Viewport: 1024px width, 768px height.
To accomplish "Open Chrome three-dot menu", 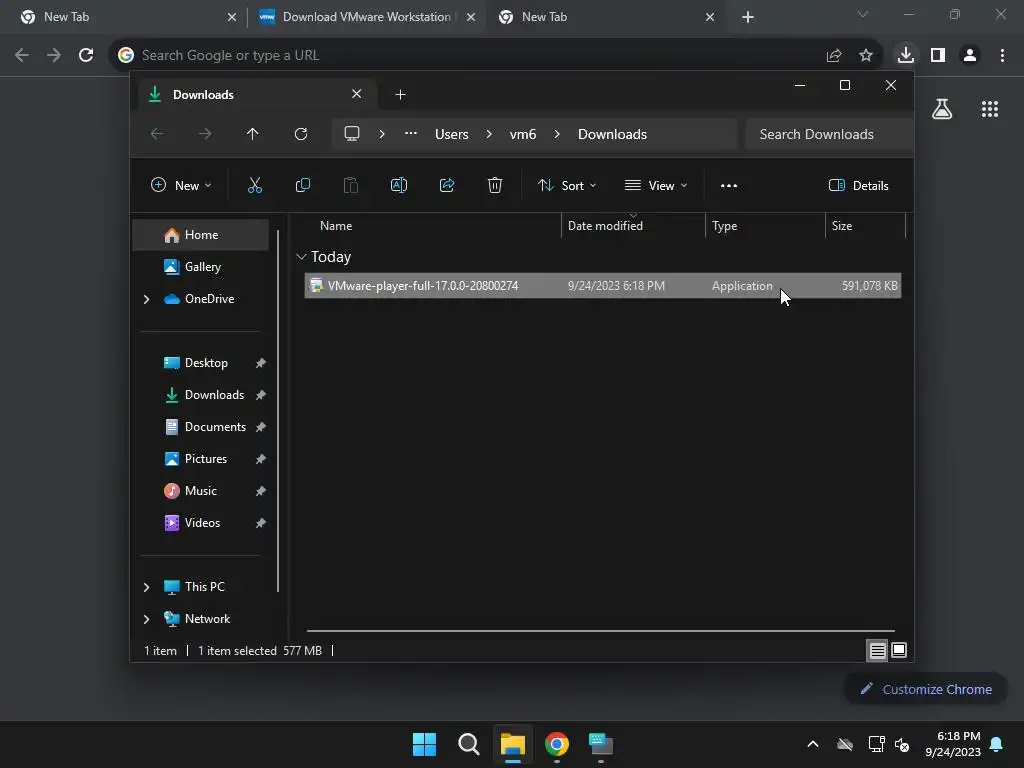I will (x=1002, y=56).
